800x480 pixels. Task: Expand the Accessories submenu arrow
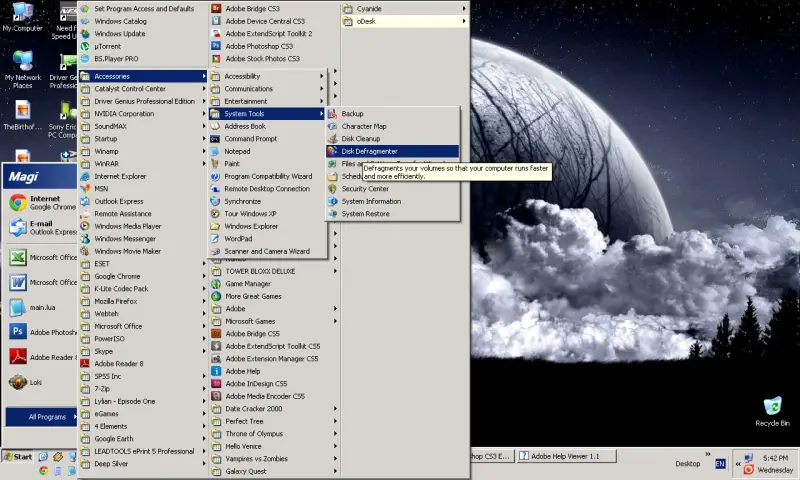coord(204,77)
